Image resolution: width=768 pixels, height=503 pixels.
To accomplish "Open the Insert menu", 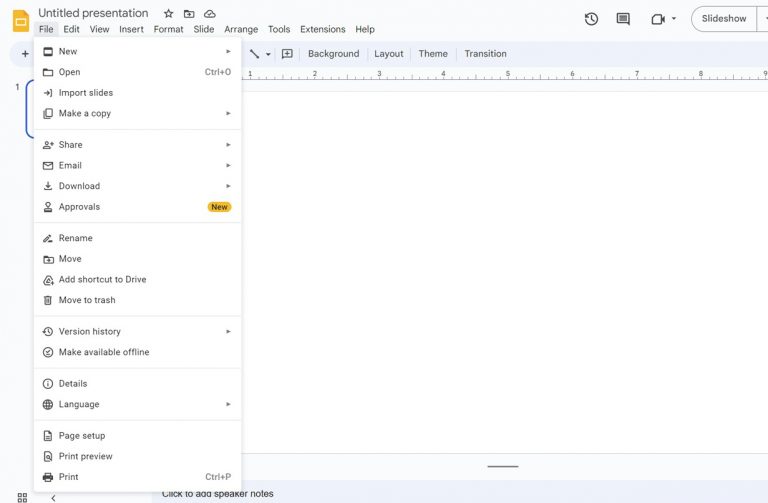I will point(131,29).
